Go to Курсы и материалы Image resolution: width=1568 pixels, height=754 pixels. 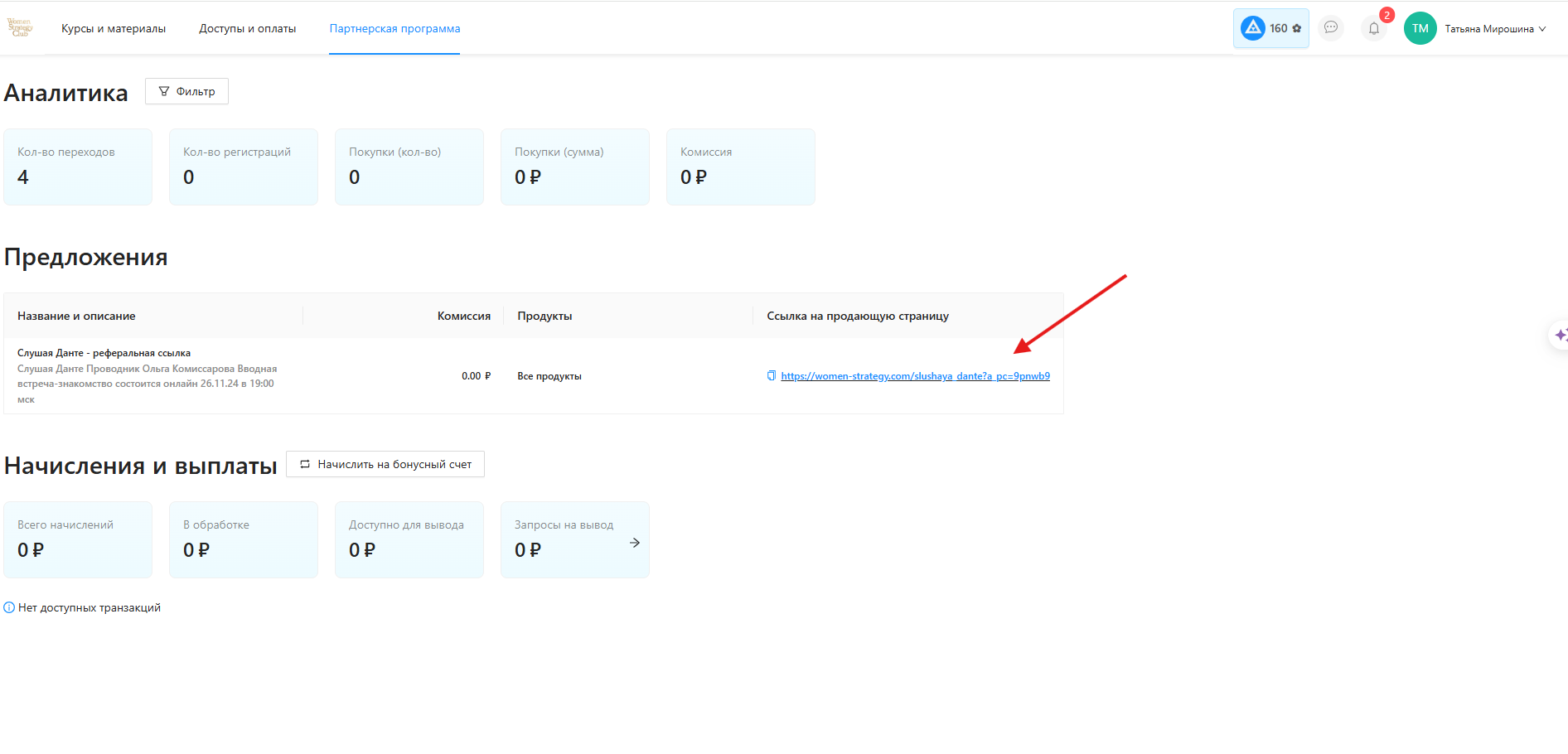point(114,29)
